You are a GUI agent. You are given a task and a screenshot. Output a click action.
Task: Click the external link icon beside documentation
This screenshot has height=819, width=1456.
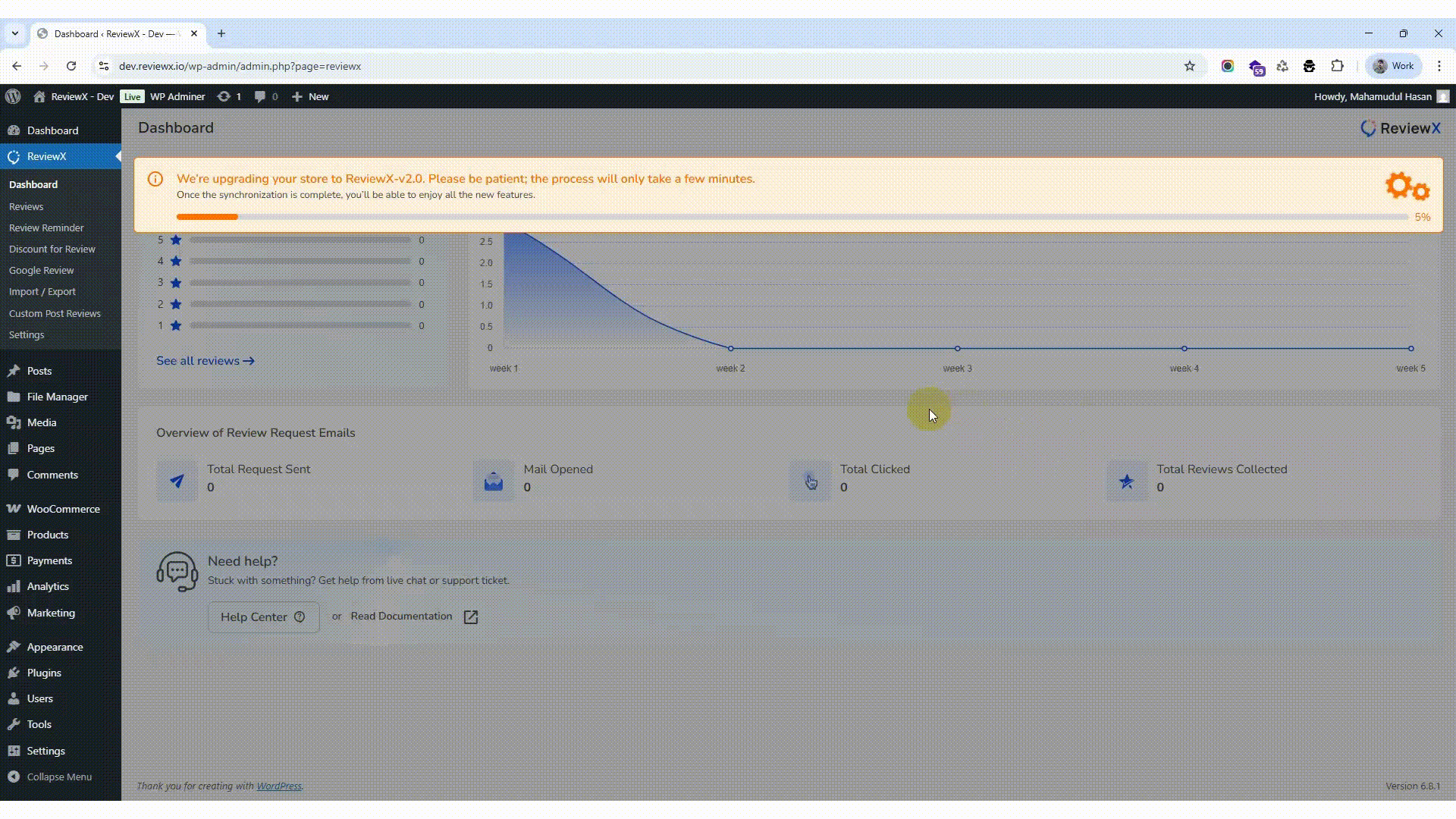pos(471,617)
